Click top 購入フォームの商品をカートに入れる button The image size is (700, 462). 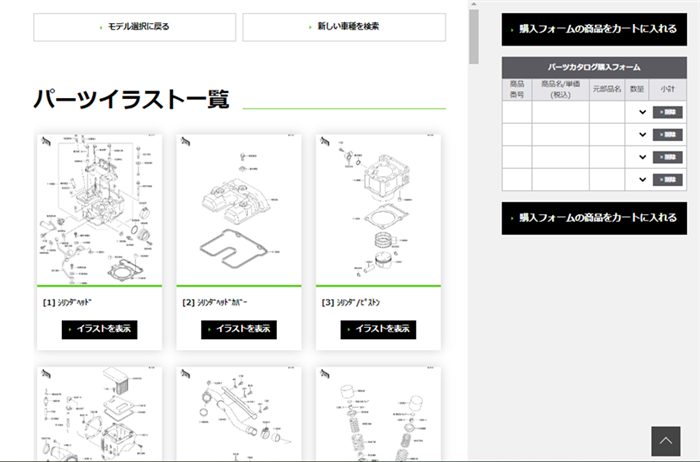pos(594,29)
